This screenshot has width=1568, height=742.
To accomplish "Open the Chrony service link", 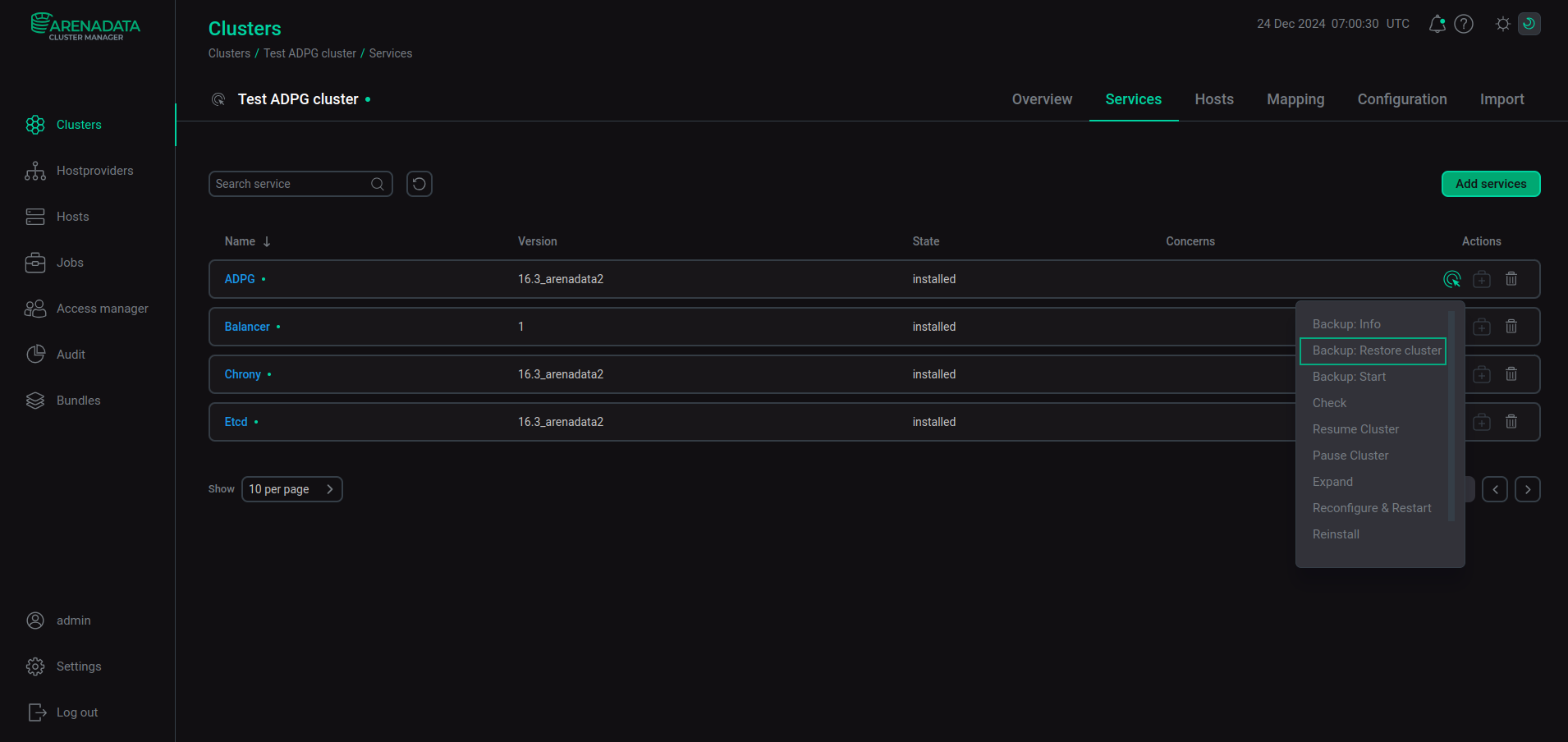I will (x=243, y=374).
